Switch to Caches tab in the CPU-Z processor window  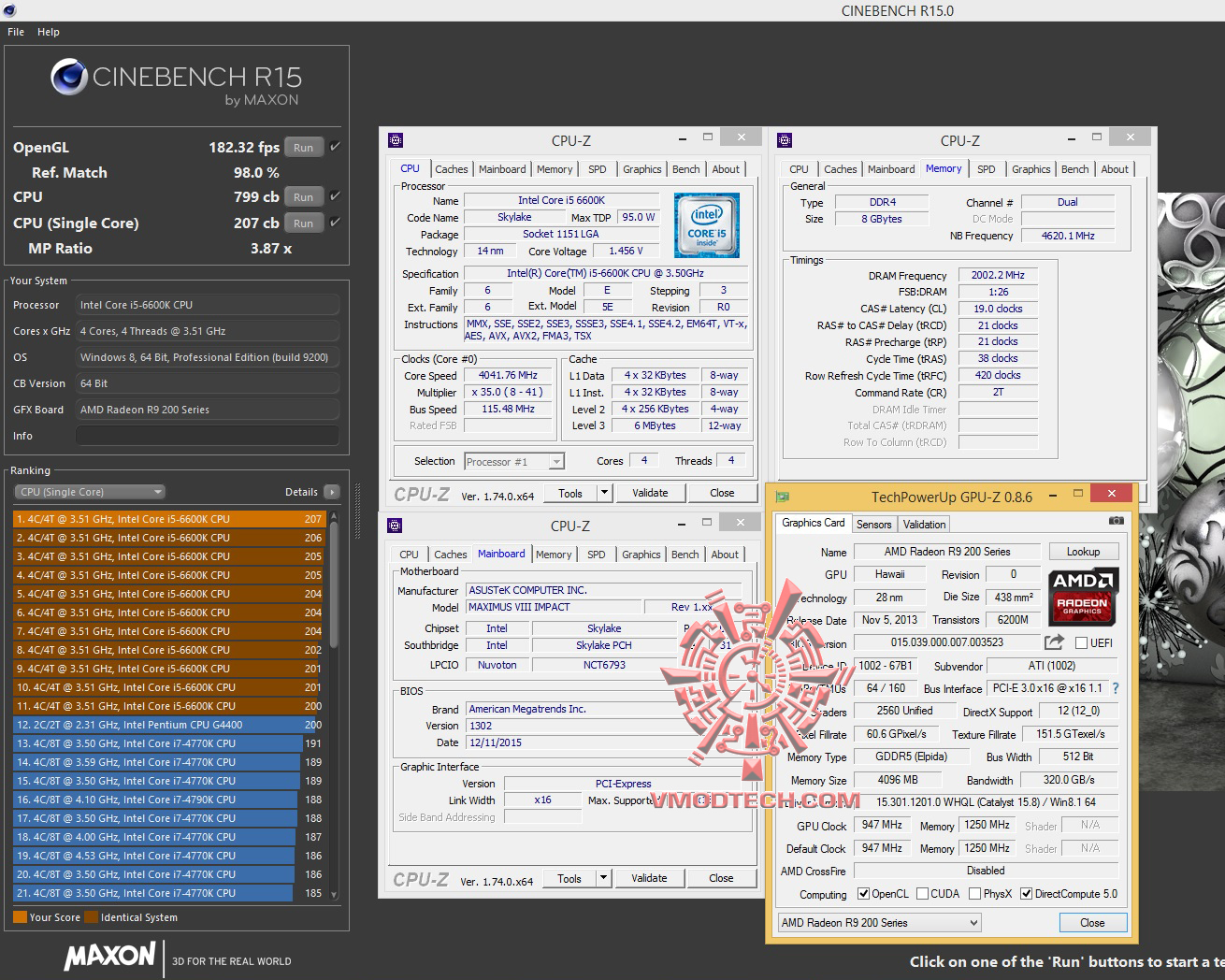coord(452,169)
